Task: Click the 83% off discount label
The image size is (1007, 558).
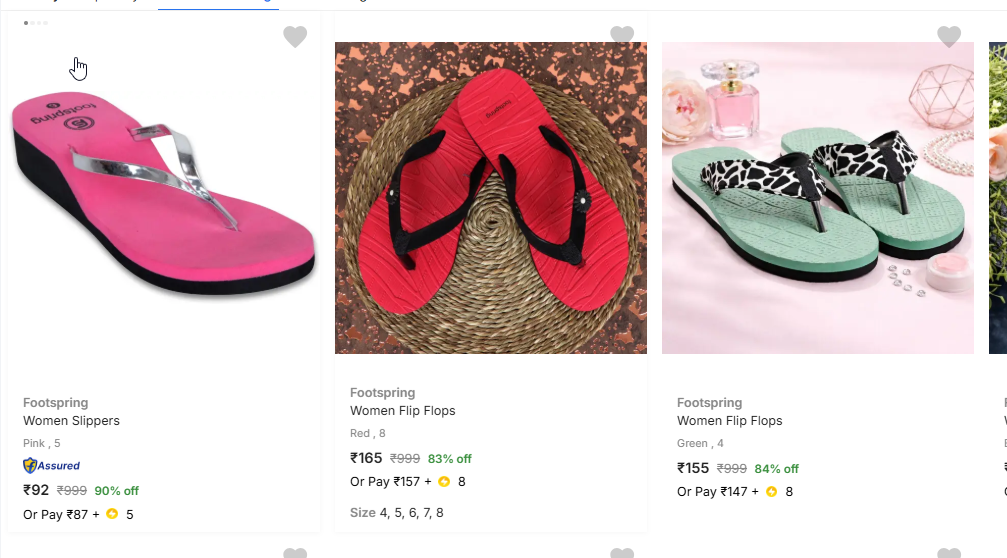Action: tap(449, 459)
